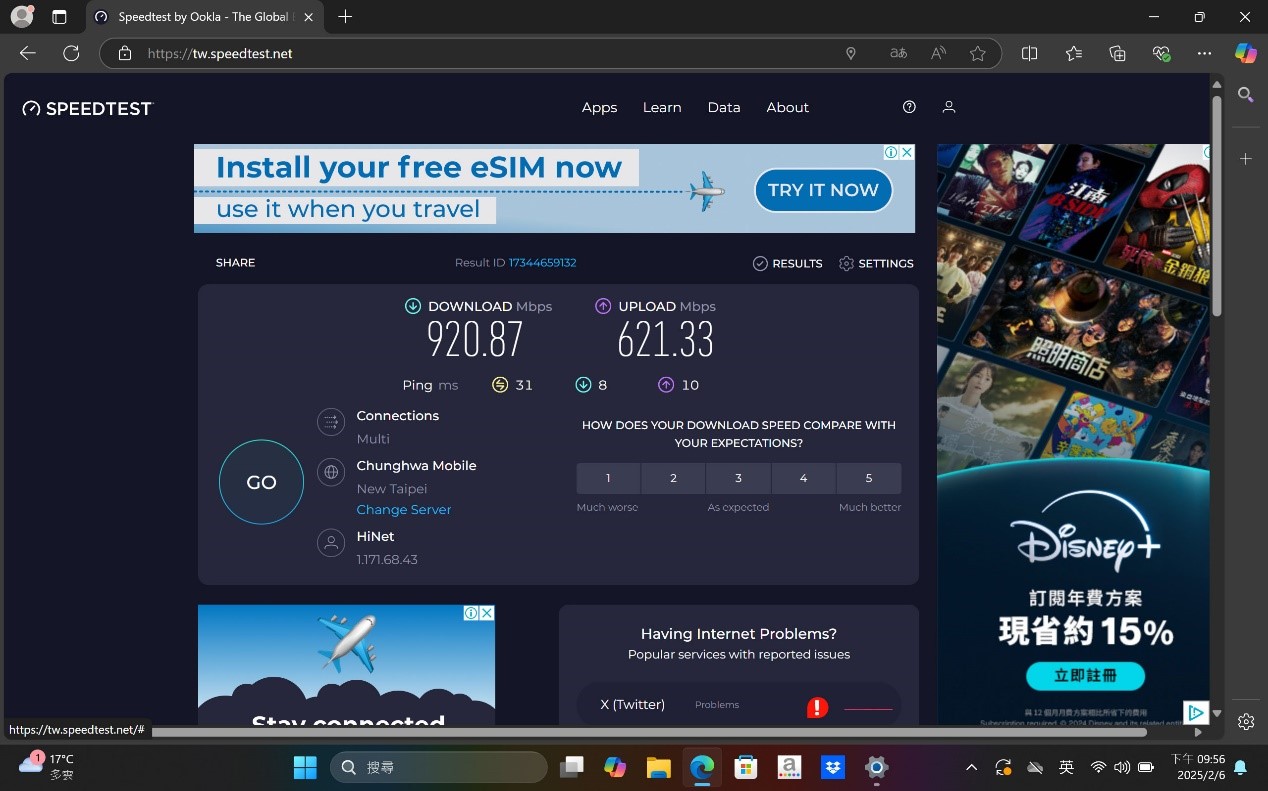The height and width of the screenshot is (791, 1268).
Task: Open the Learn menu
Action: [662, 108]
